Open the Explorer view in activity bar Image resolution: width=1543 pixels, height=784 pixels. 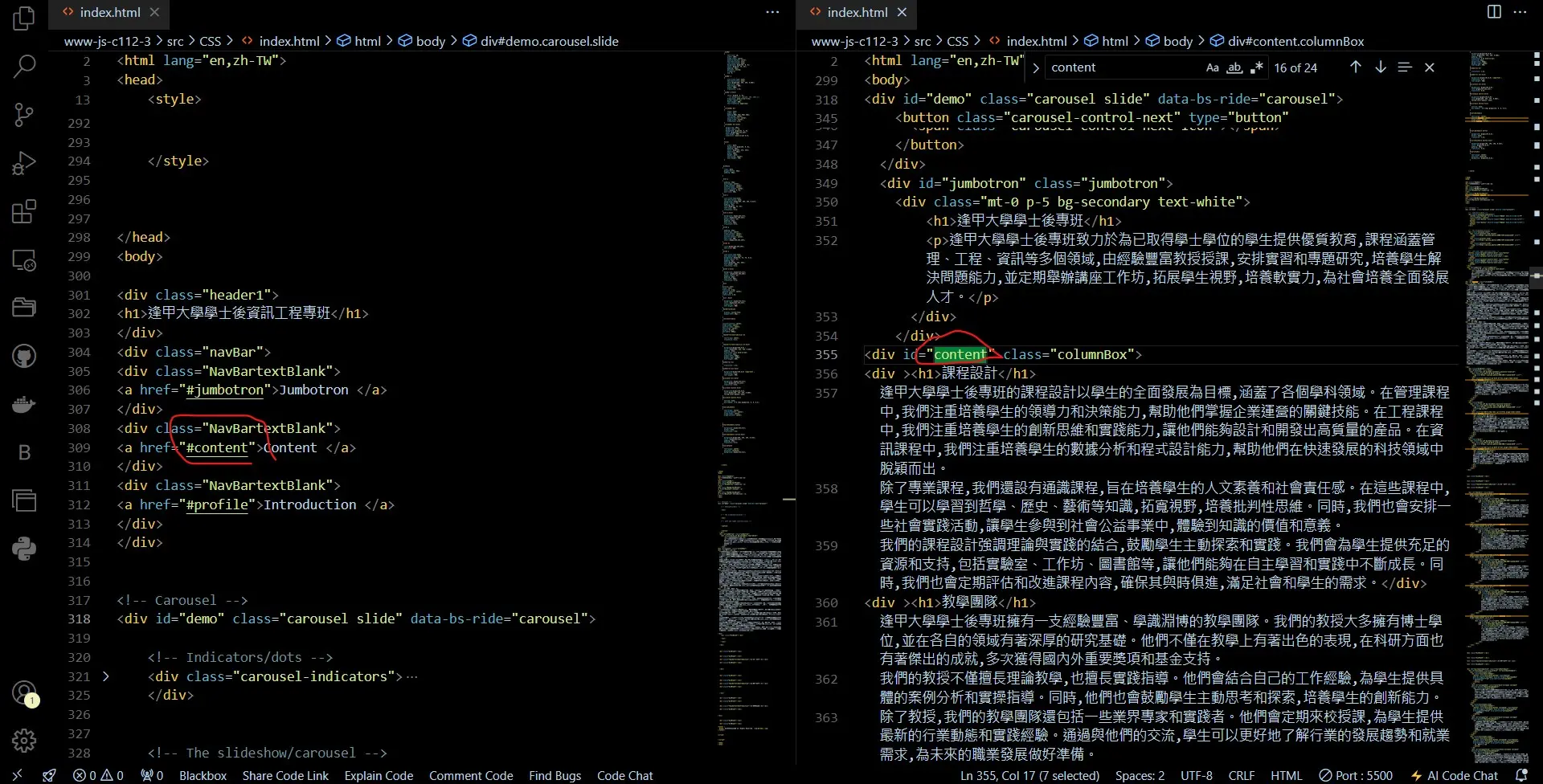click(x=24, y=18)
